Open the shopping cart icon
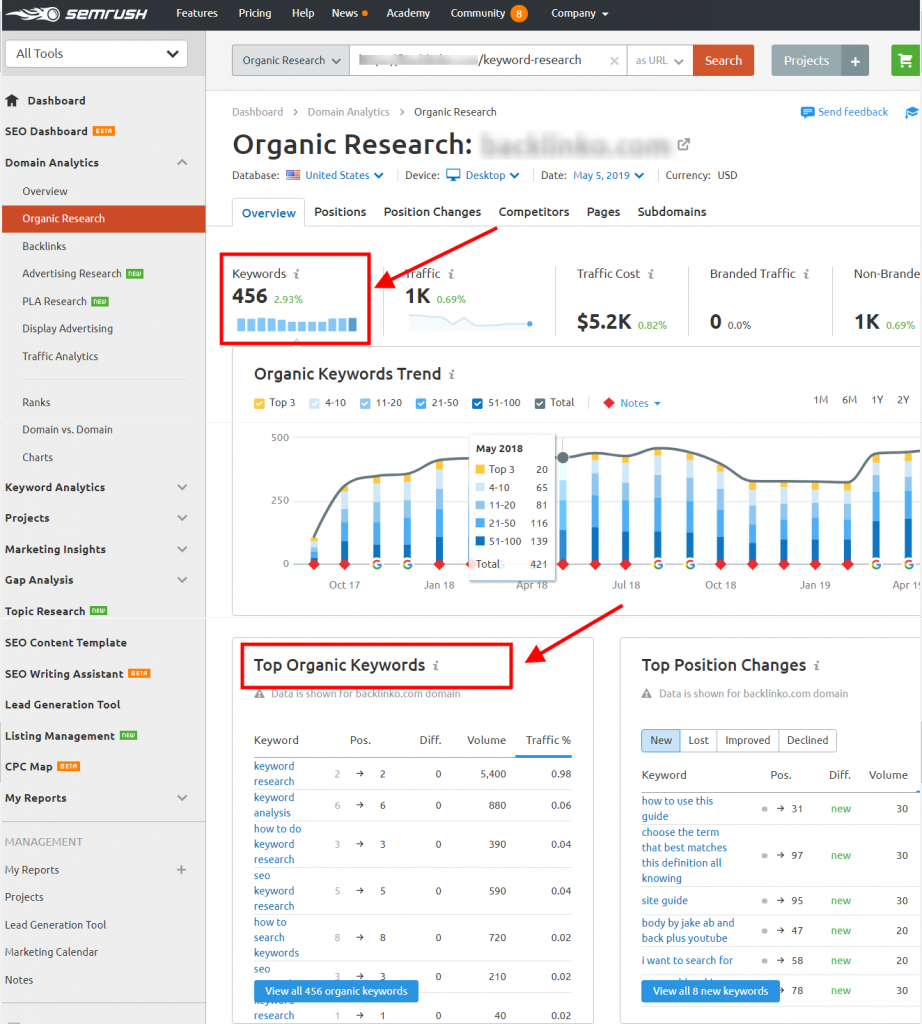Image resolution: width=922 pixels, height=1024 pixels. click(906, 61)
